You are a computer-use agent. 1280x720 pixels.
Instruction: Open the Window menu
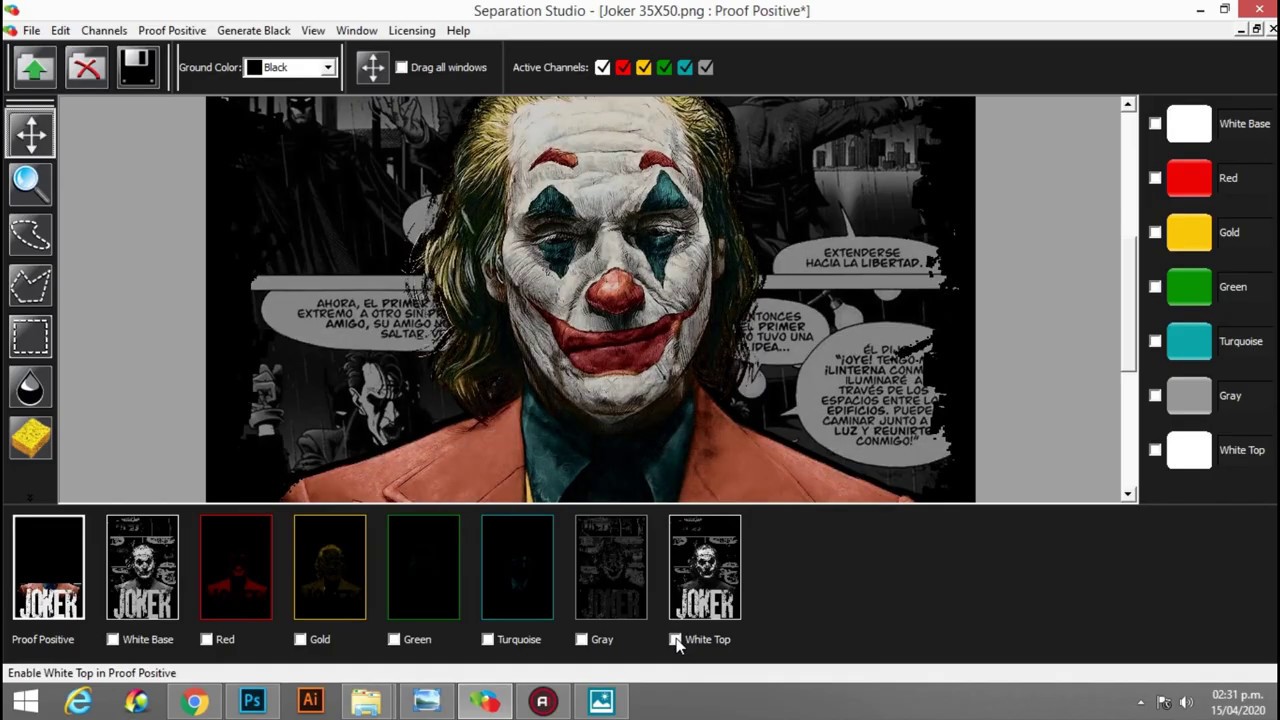click(x=356, y=31)
